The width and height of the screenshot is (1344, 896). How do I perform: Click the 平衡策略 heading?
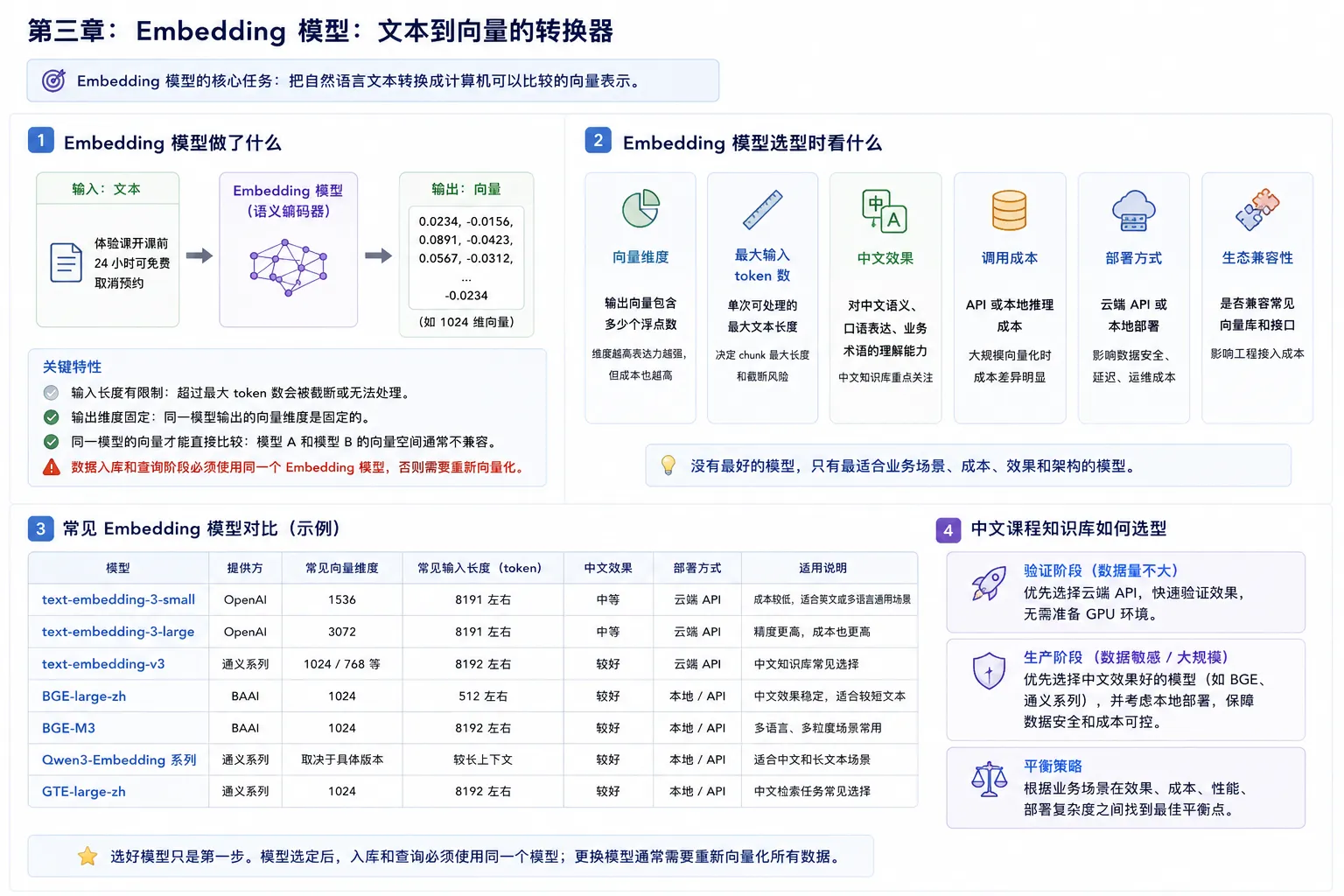[1053, 766]
